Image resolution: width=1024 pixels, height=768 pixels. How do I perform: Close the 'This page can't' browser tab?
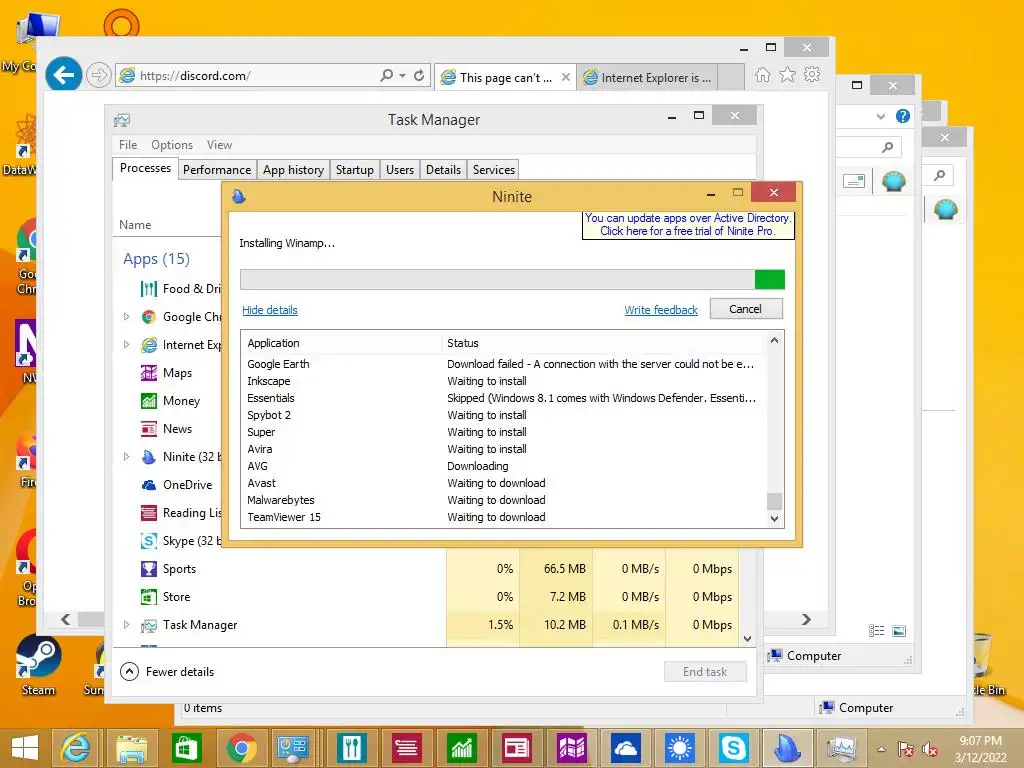point(566,77)
